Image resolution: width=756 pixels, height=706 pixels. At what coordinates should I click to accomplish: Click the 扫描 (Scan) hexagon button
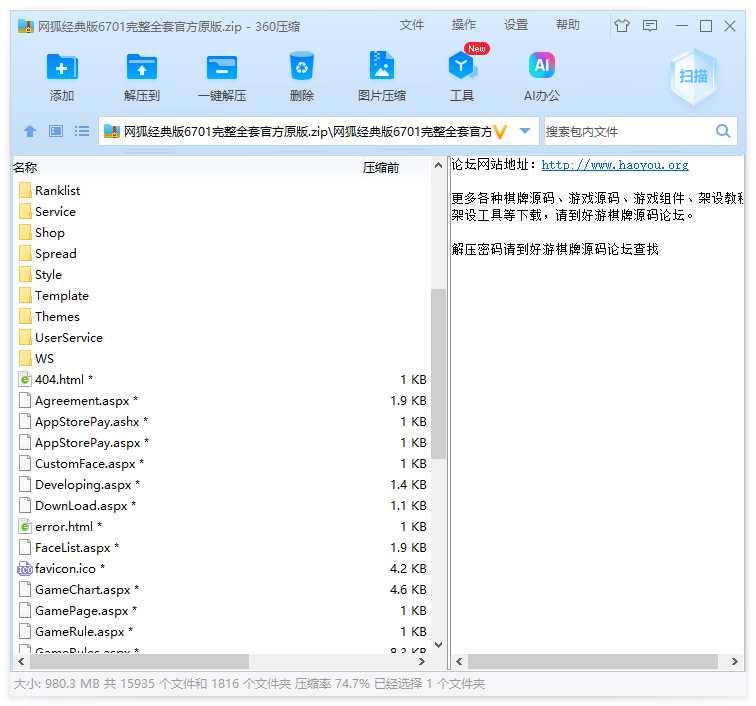click(693, 76)
